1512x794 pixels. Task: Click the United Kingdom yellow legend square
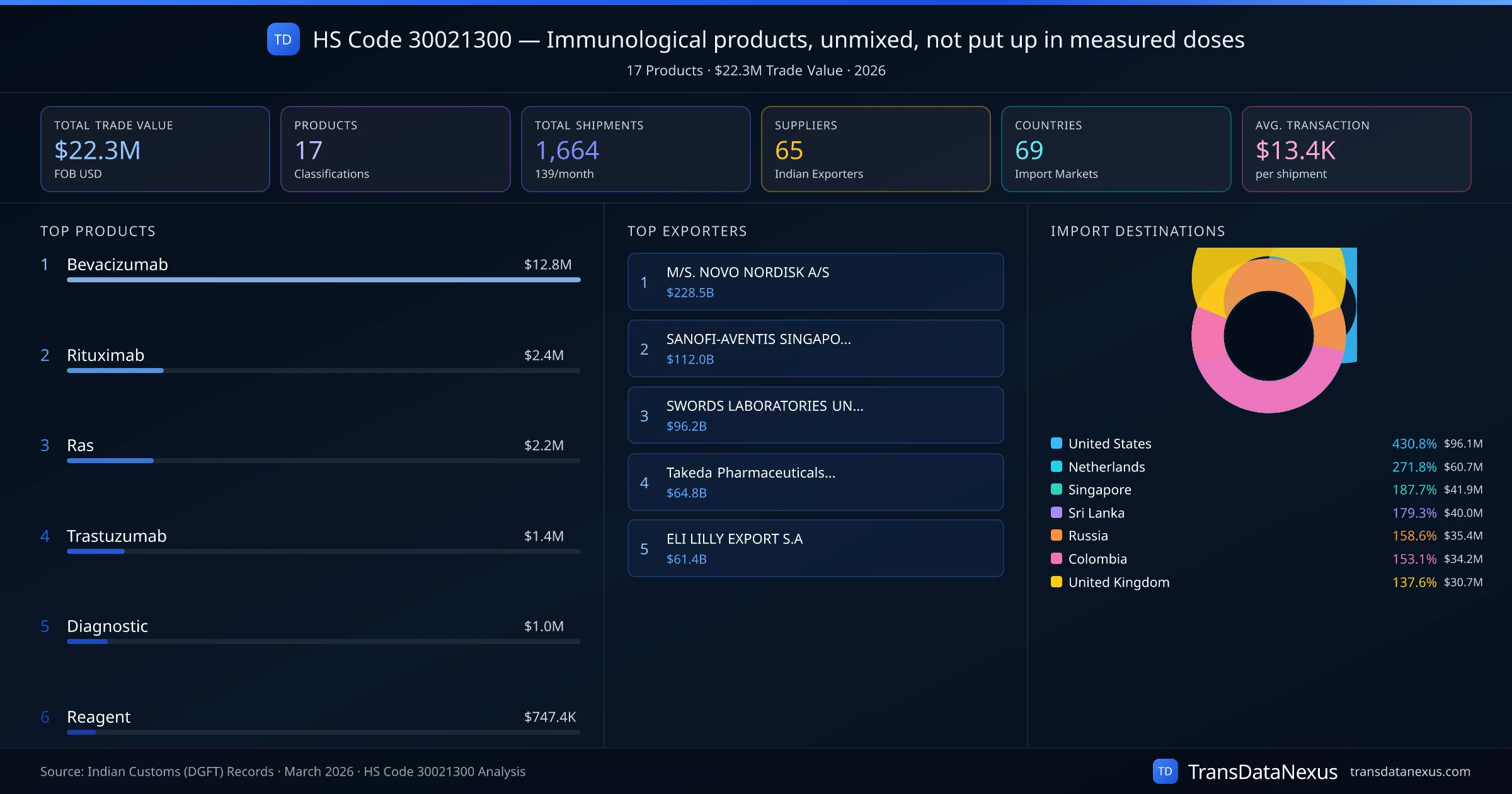click(x=1057, y=582)
